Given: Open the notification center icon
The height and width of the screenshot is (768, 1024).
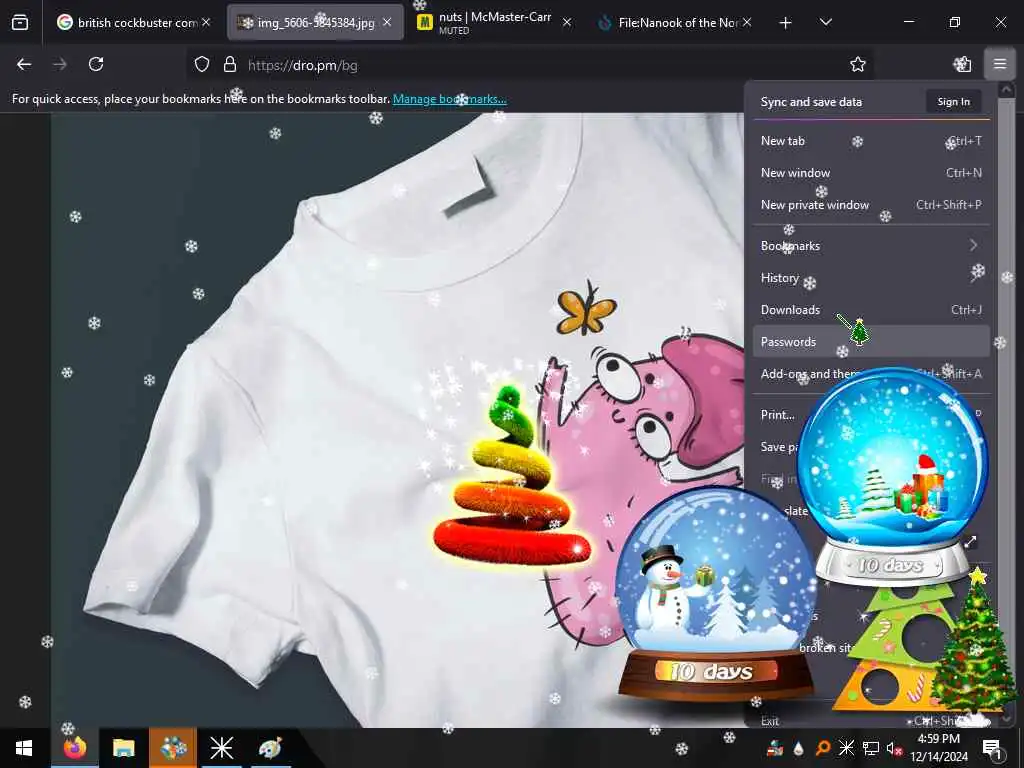Looking at the screenshot, I should click(993, 748).
